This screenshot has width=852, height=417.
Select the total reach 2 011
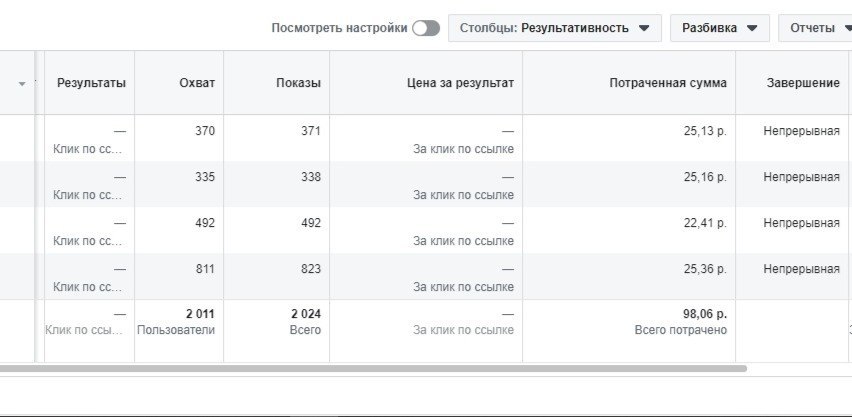(200, 314)
